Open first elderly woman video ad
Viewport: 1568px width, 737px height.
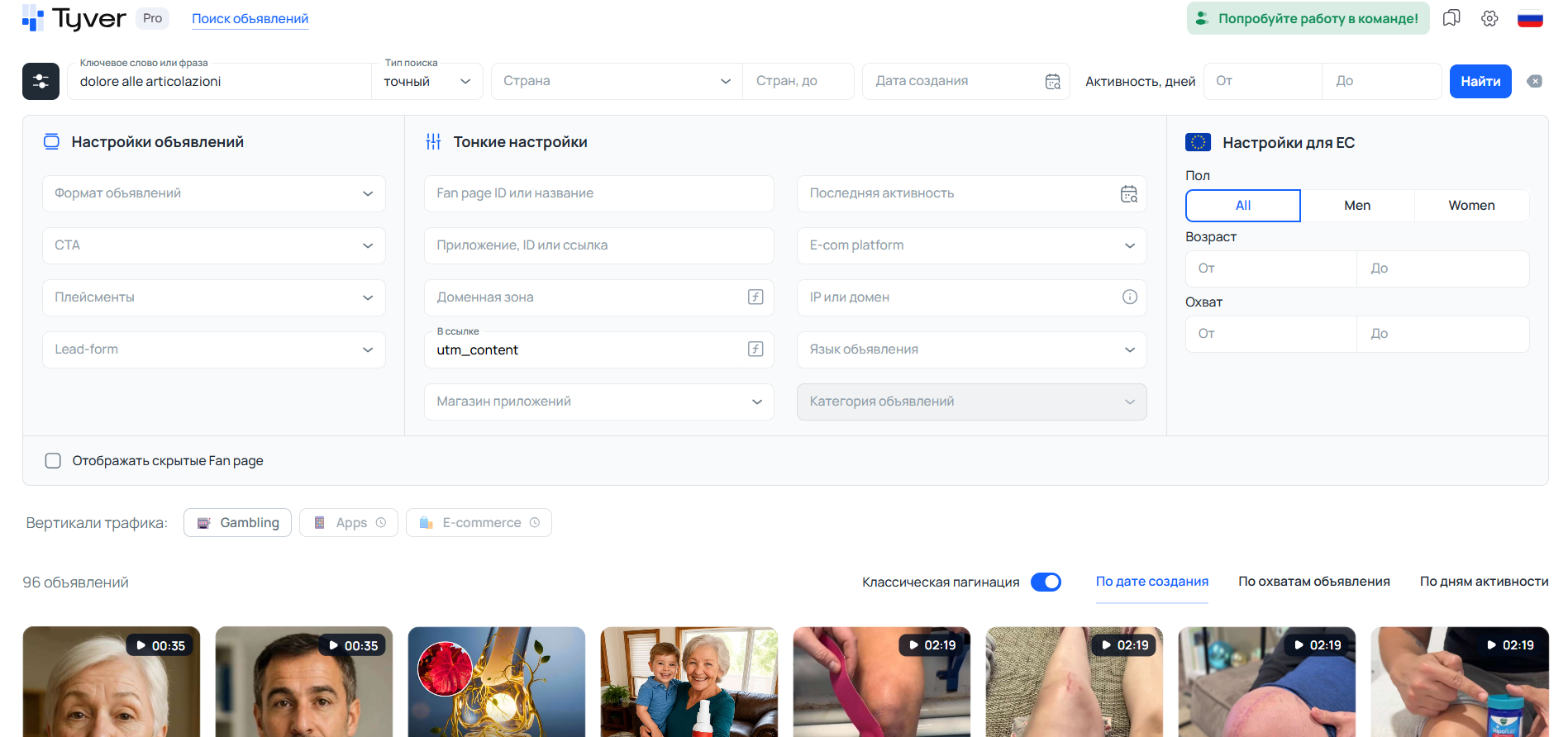(x=112, y=682)
